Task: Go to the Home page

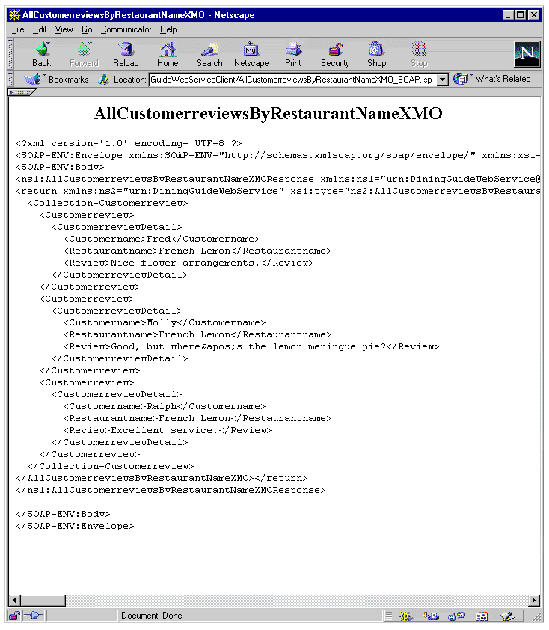Action: pos(168,55)
